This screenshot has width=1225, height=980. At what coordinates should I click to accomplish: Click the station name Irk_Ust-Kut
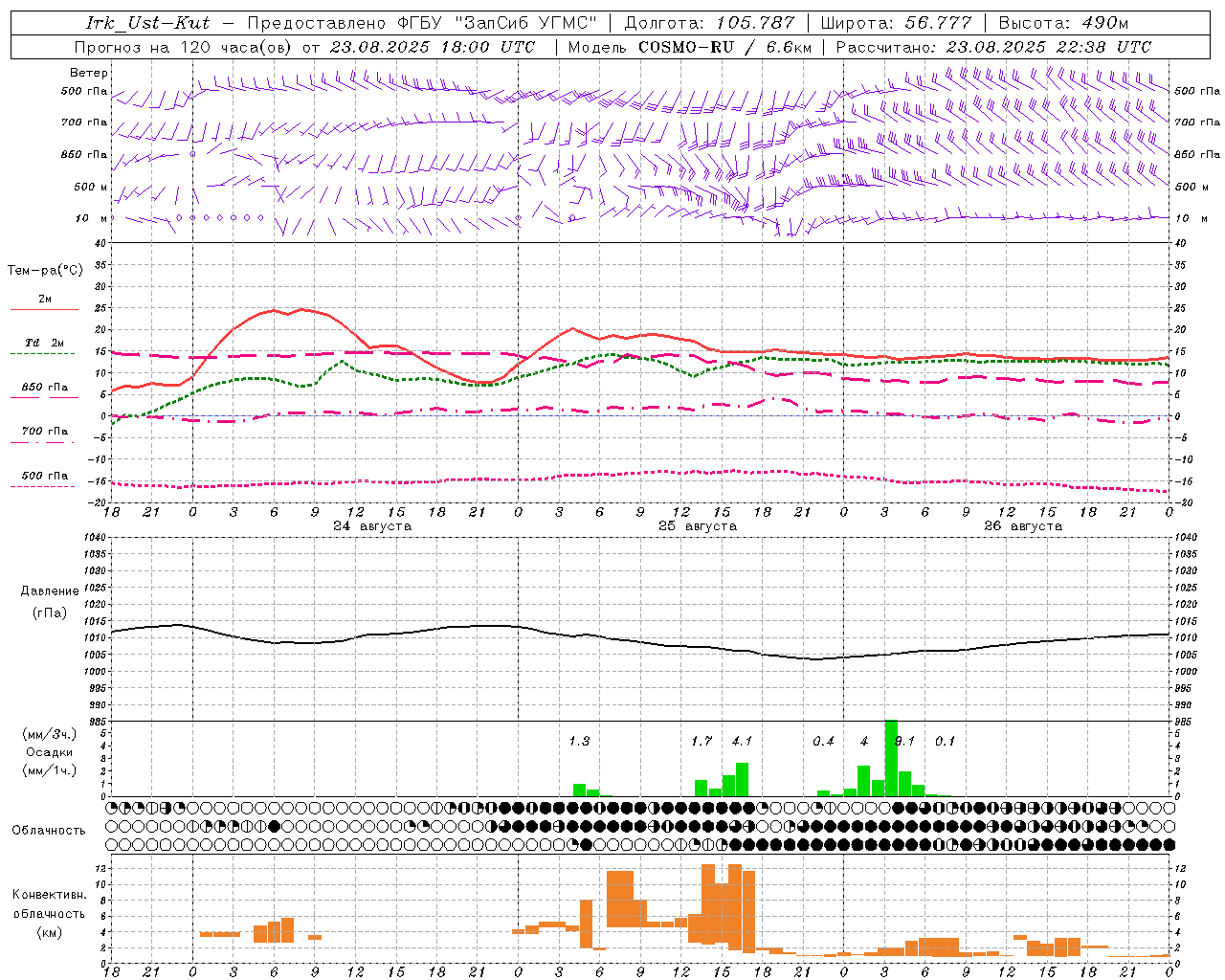pos(148,23)
